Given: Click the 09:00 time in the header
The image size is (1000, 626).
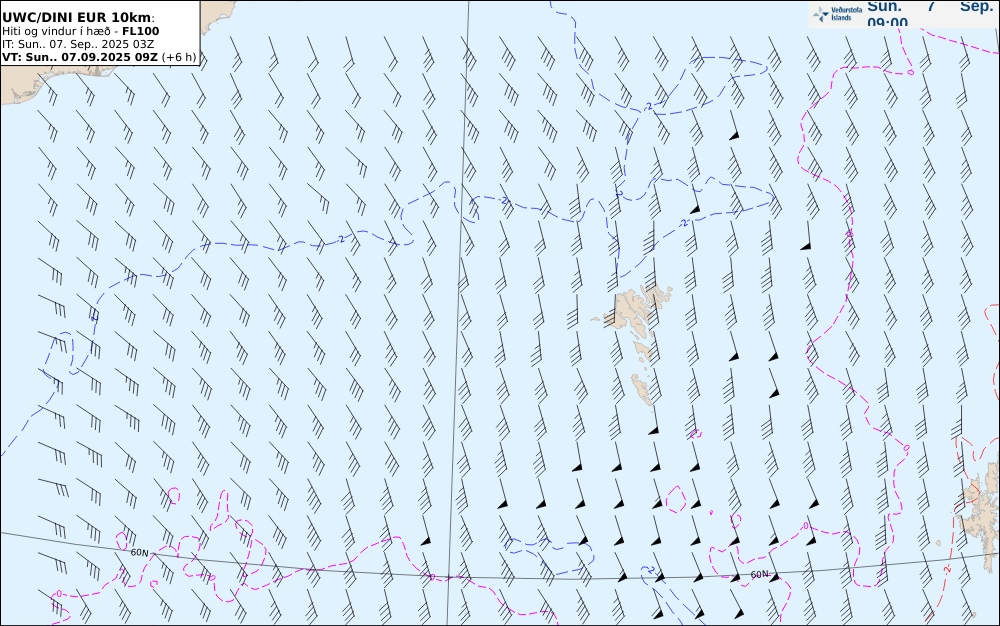Looking at the screenshot, I should 887,22.
